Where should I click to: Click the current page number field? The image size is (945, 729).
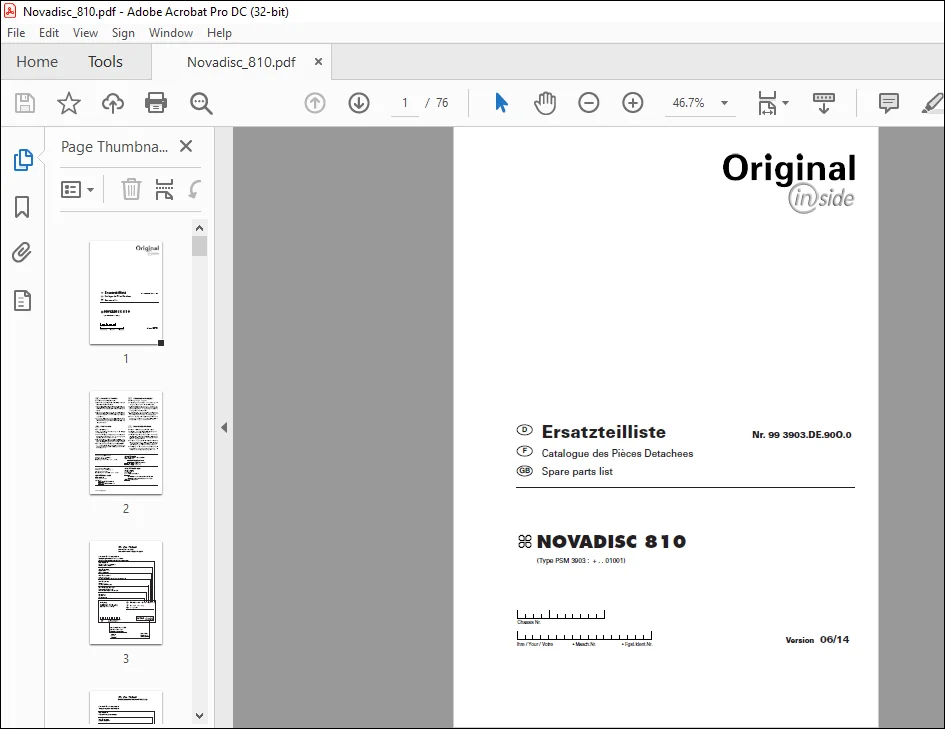(x=405, y=103)
